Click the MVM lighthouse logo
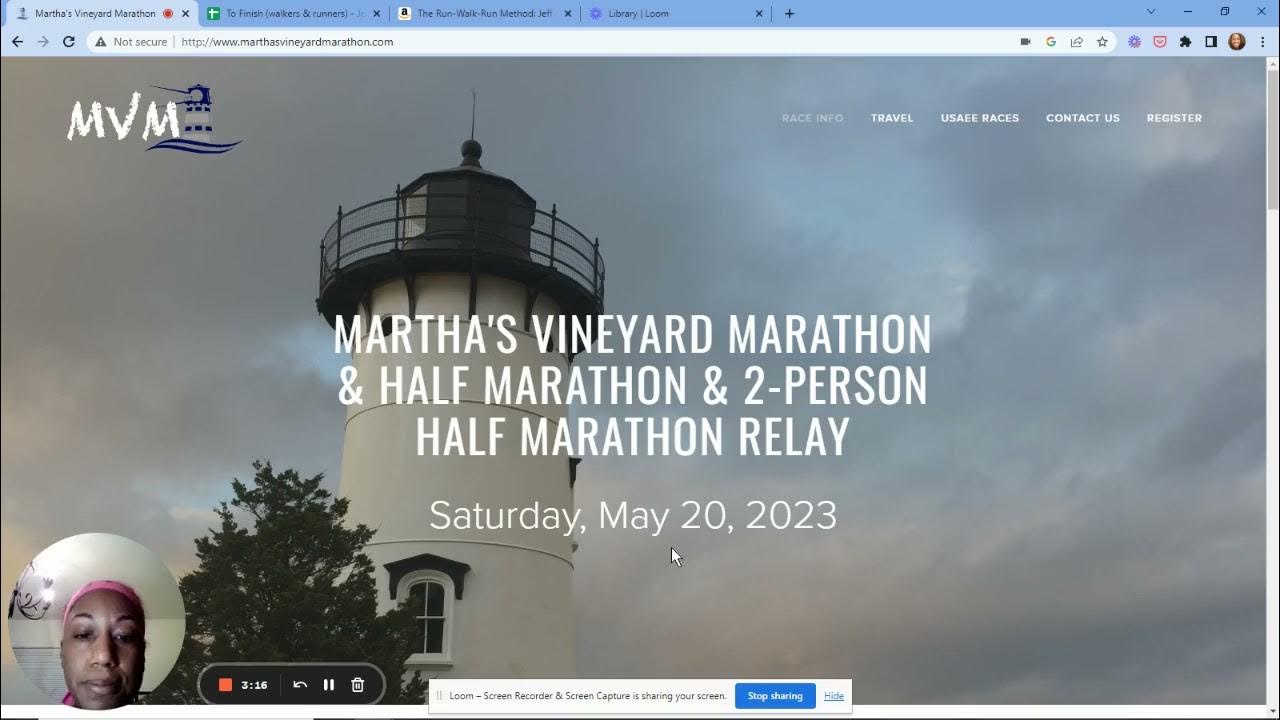Viewport: 1280px width, 720px height. [154, 119]
